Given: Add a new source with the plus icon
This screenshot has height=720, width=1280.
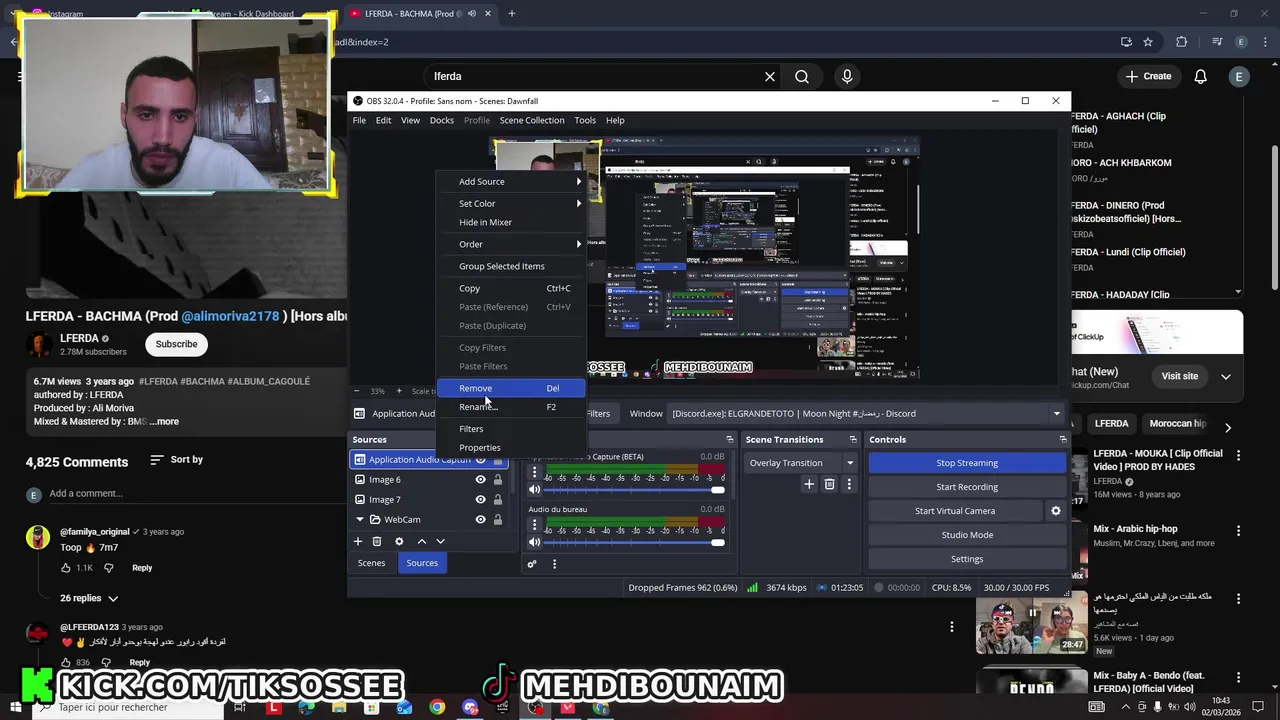Looking at the screenshot, I should (358, 541).
